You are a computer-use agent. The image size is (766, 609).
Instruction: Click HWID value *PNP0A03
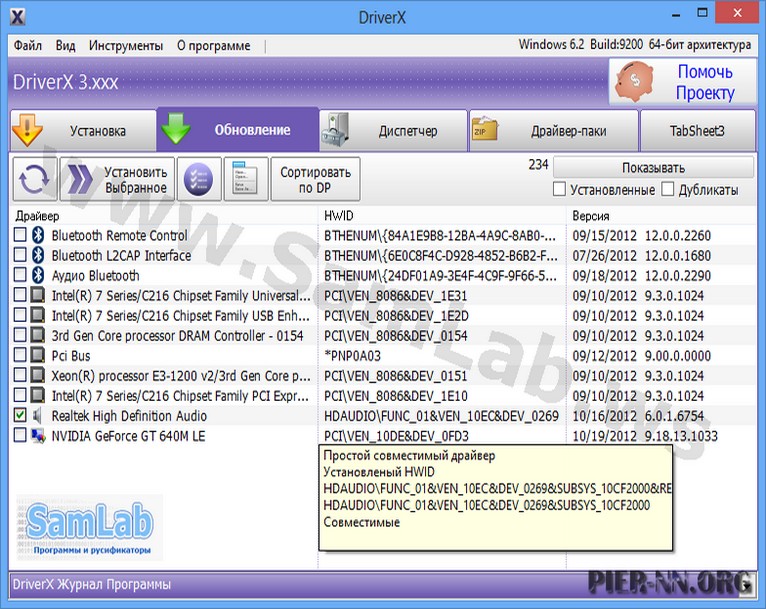[x=352, y=356]
